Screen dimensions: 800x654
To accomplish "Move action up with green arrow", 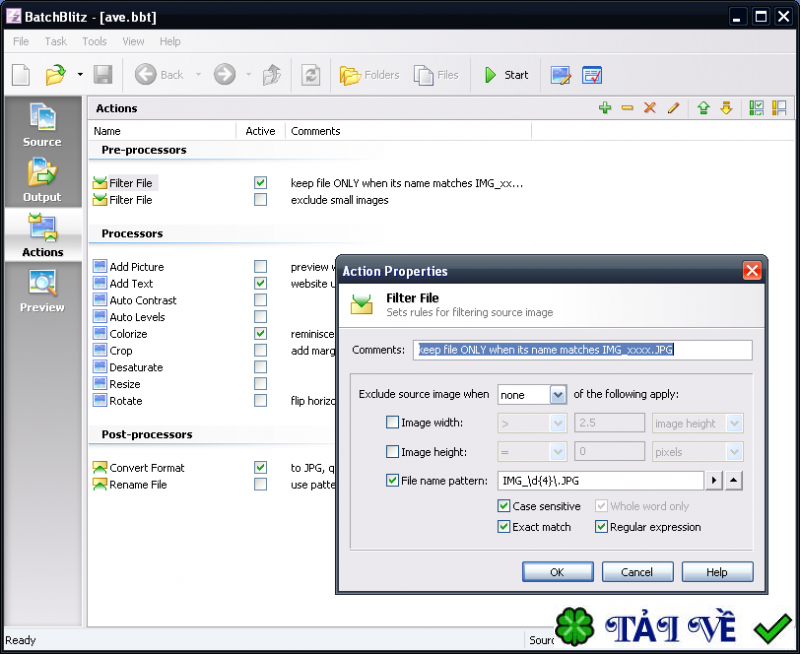I will point(703,108).
